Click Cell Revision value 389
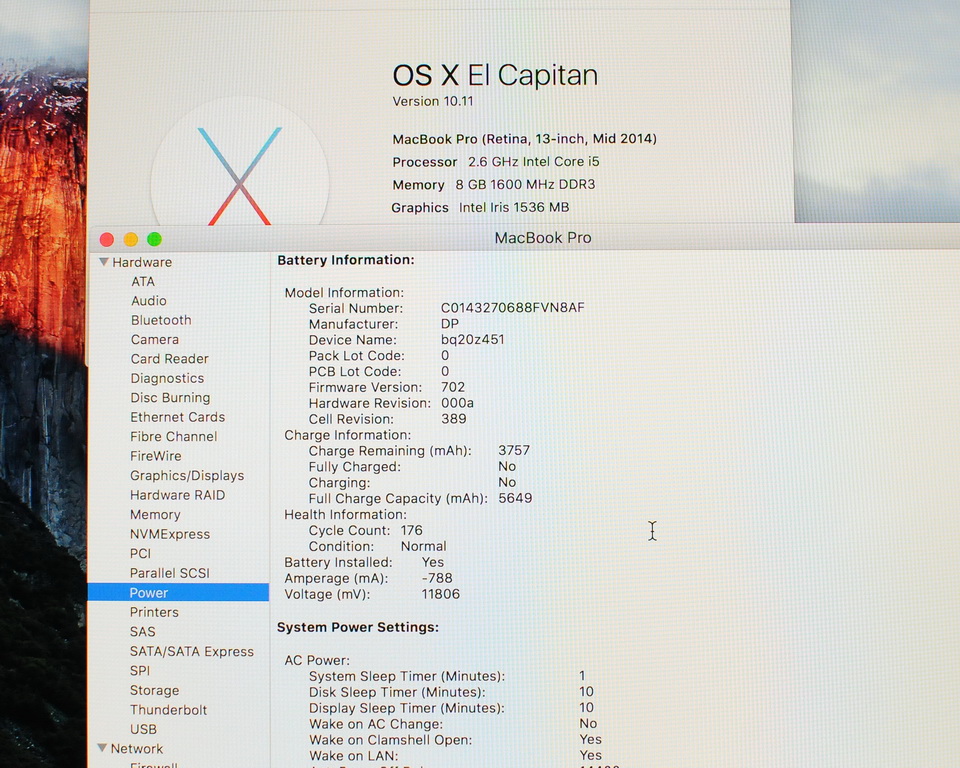The image size is (960, 768). tap(454, 419)
